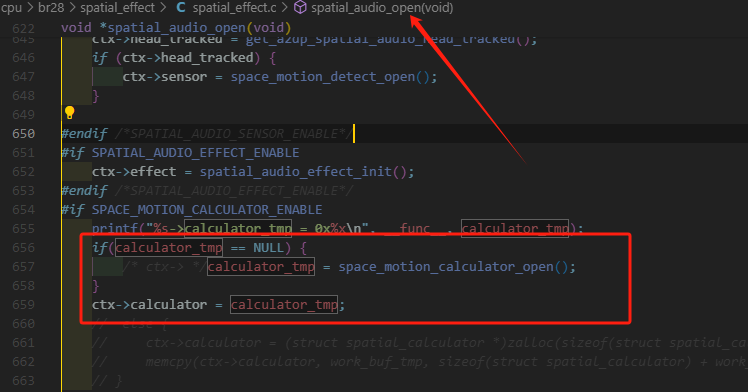
Task: Click spatial_audio_effect_init() call on line 652
Action: pyautogui.click(x=307, y=172)
